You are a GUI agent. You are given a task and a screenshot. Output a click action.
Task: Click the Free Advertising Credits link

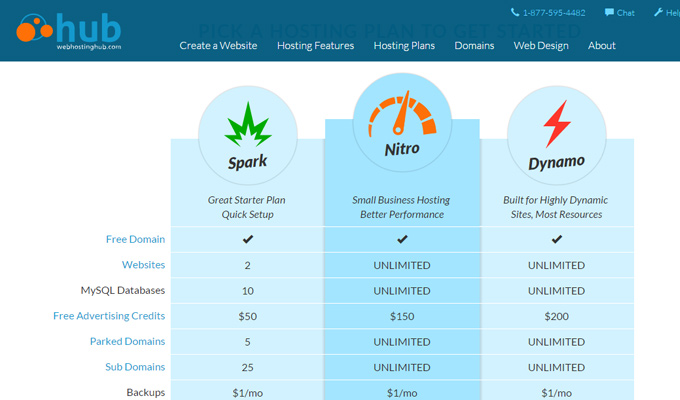pos(109,316)
